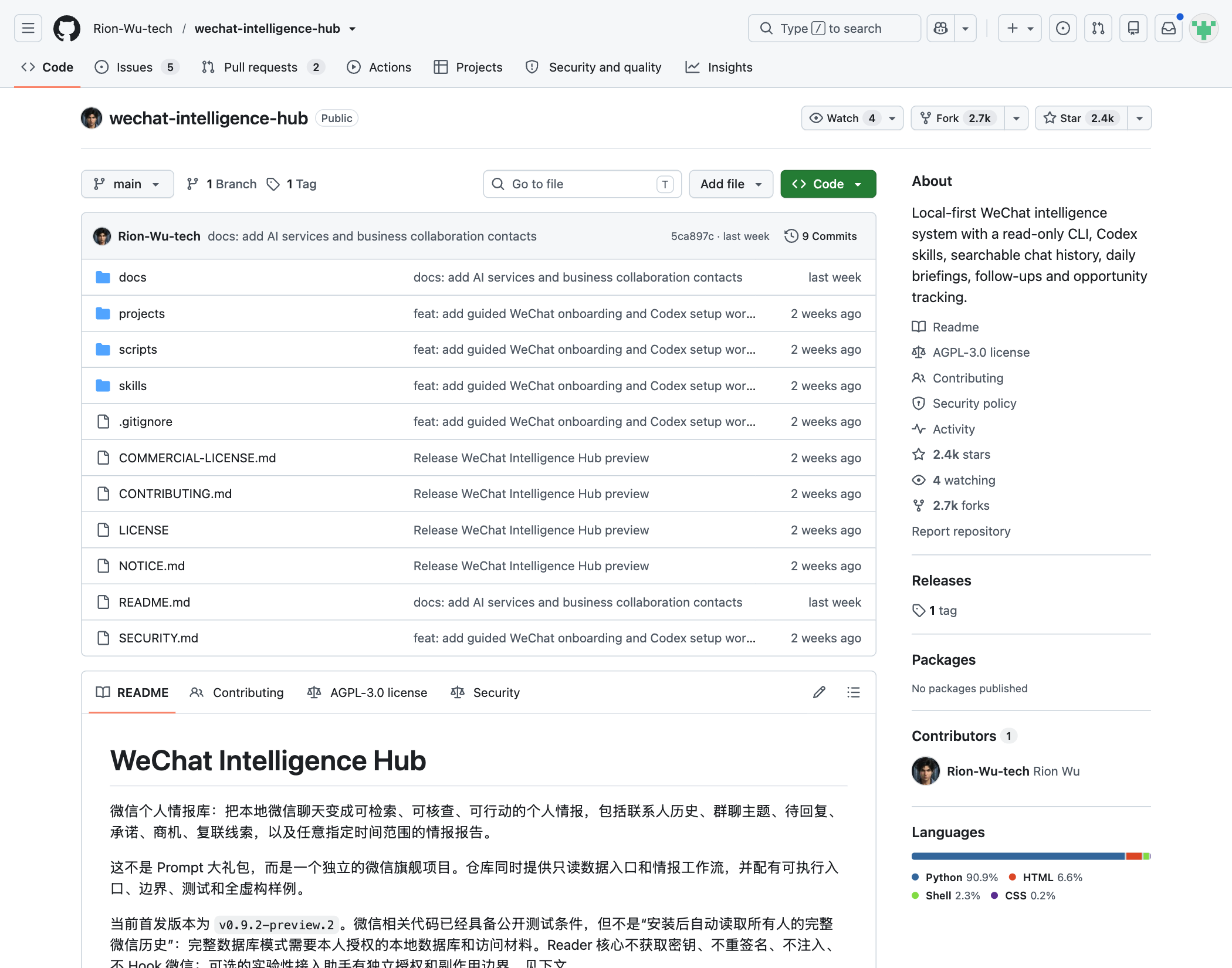
Task: Open the 1 Tag link
Action: tap(292, 184)
